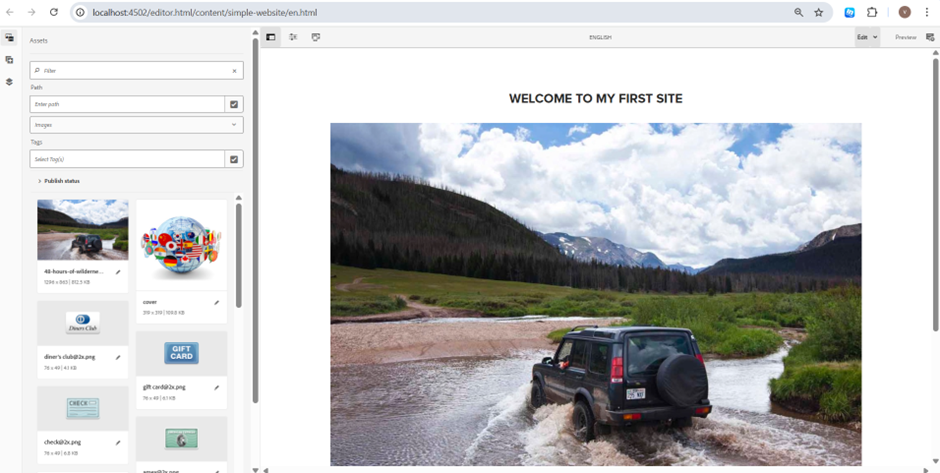Viewport: 940px width, 473px height.
Task: Click the Assets panel heading
Action: (38, 41)
